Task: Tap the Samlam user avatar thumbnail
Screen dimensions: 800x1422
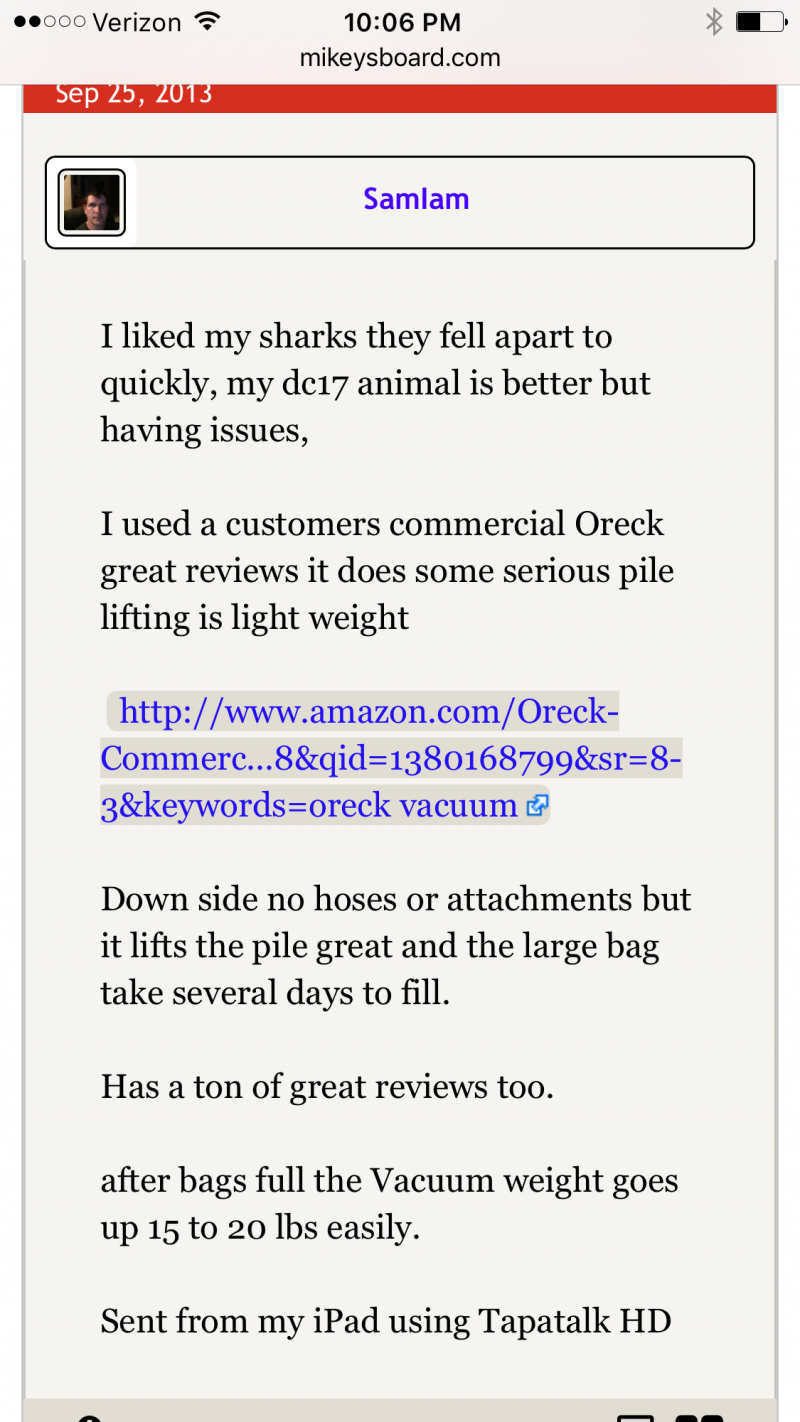Action: pyautogui.click(x=91, y=202)
